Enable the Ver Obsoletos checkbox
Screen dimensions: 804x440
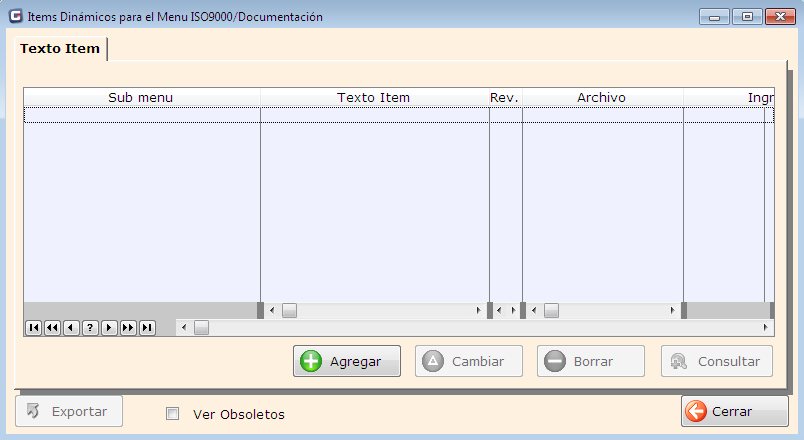(x=172, y=414)
